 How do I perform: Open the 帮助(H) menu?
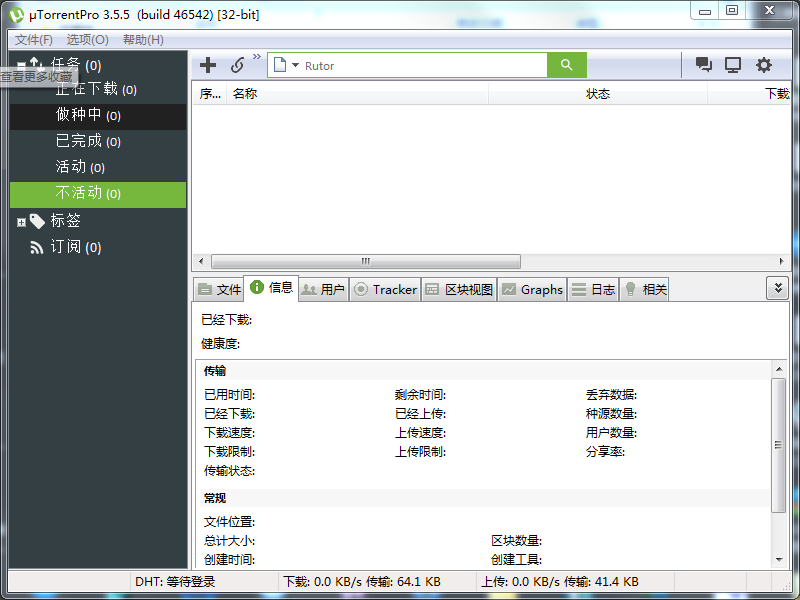point(143,40)
